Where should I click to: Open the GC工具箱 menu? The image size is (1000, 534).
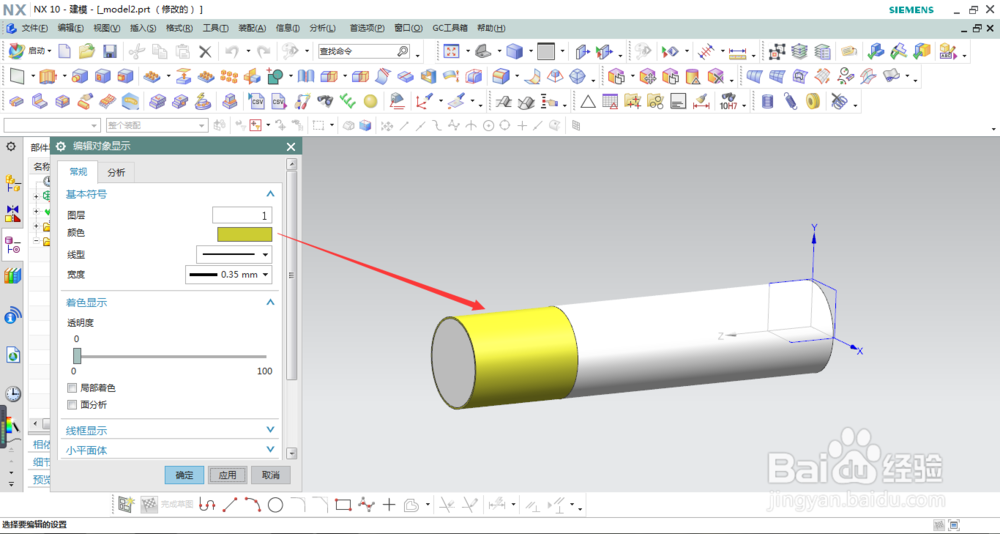(450, 28)
